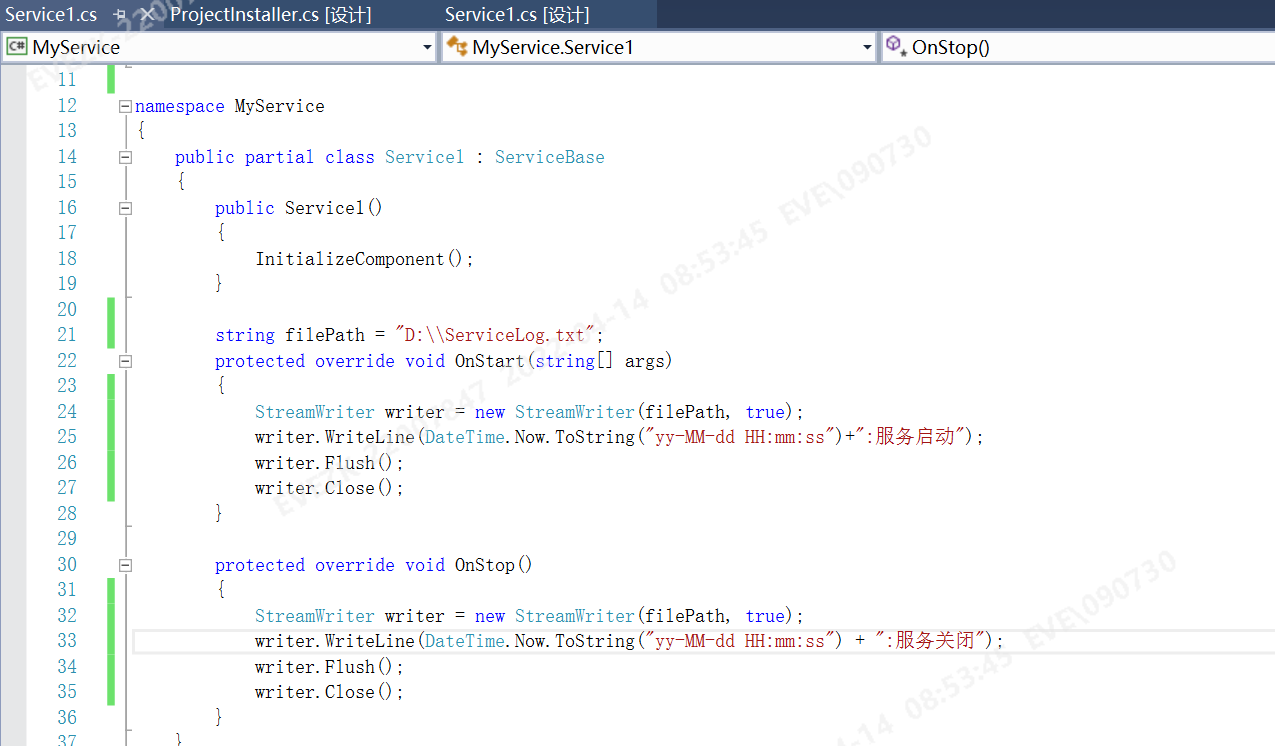
Task: Click the namespace keyword on line 12
Action: point(180,106)
